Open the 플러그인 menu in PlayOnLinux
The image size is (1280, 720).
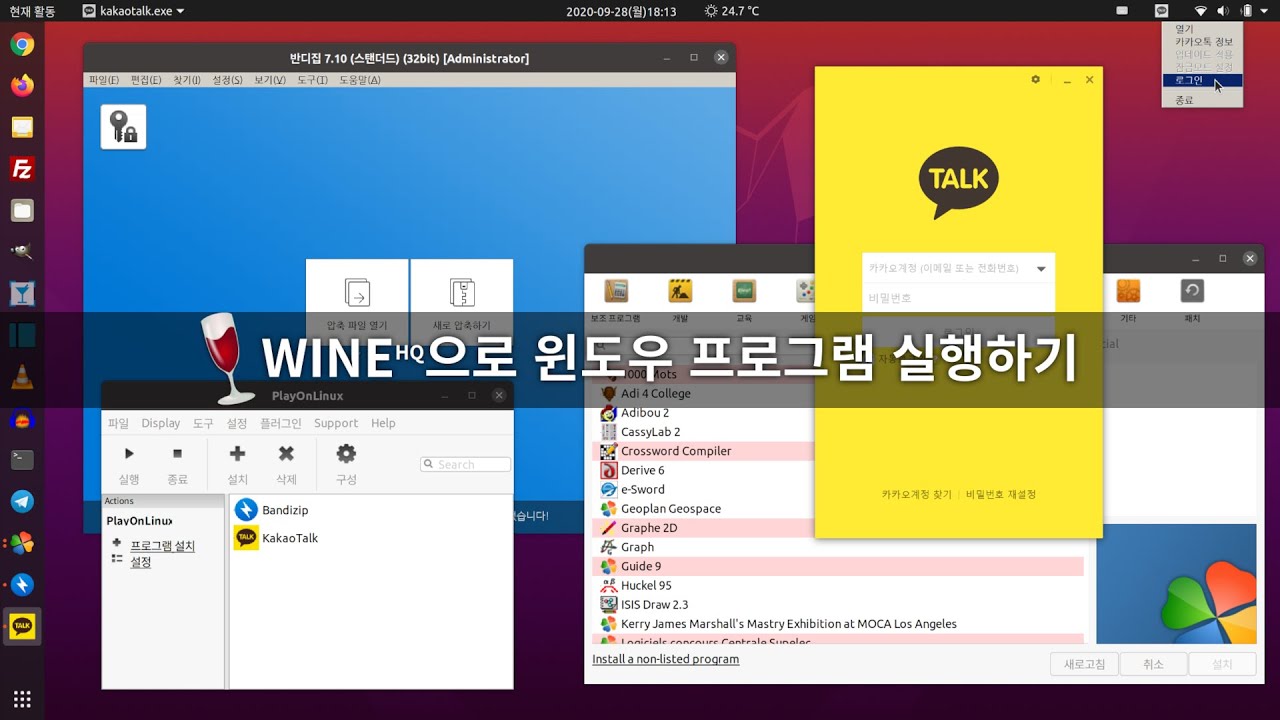[281, 423]
